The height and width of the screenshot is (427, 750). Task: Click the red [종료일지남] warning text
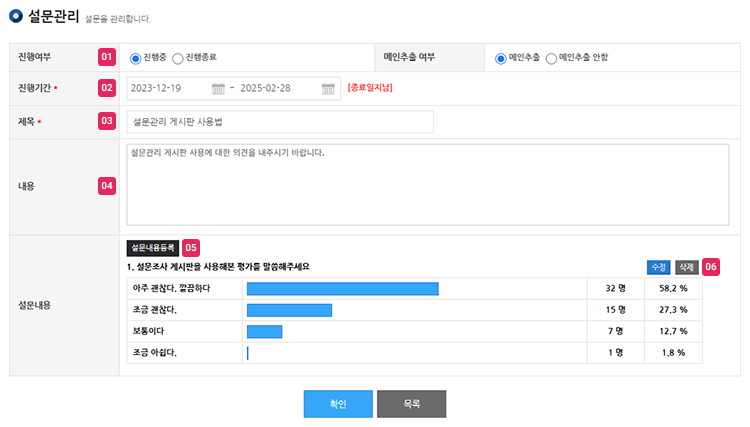click(370, 88)
